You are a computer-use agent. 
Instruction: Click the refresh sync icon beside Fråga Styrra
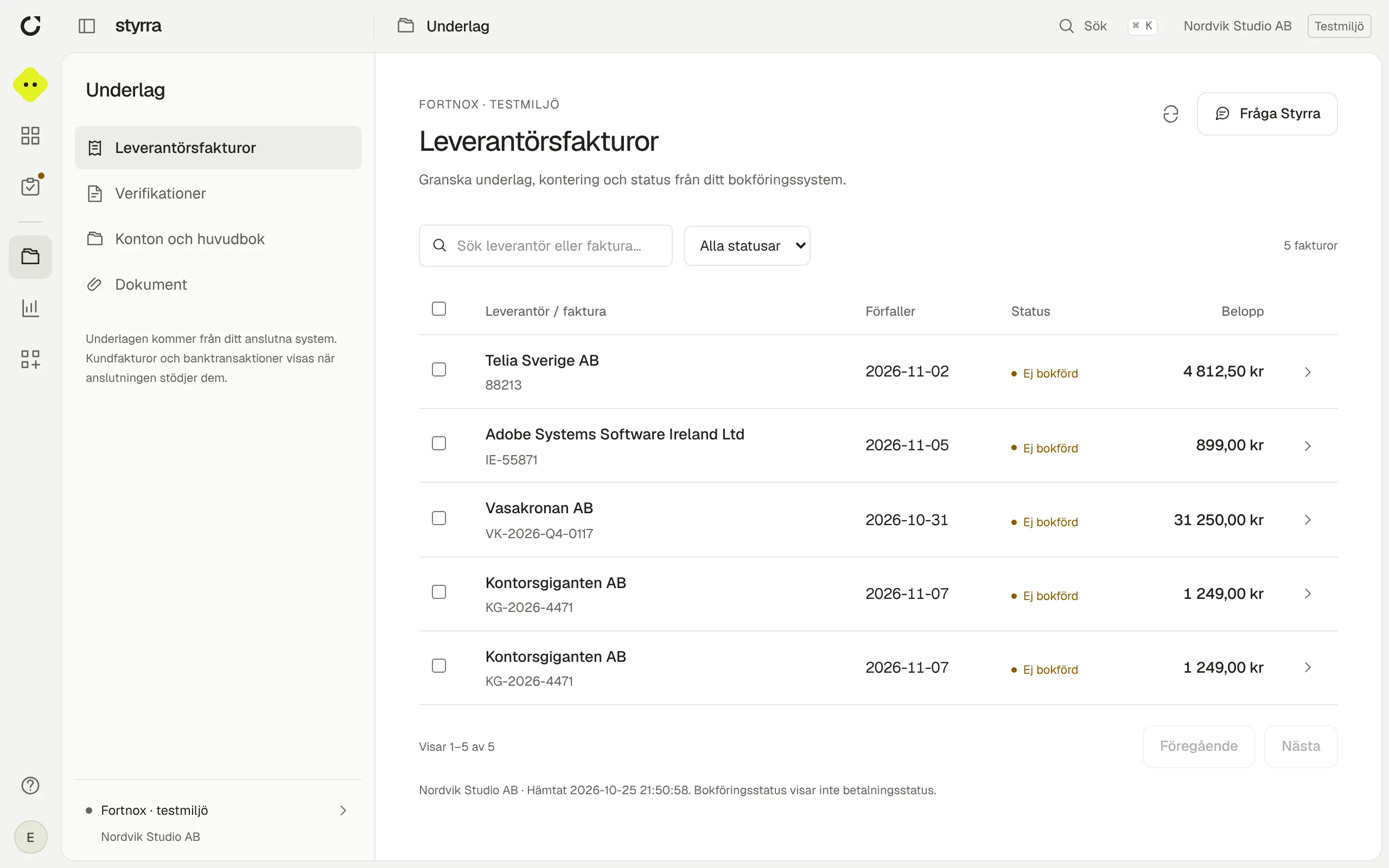point(1171,114)
